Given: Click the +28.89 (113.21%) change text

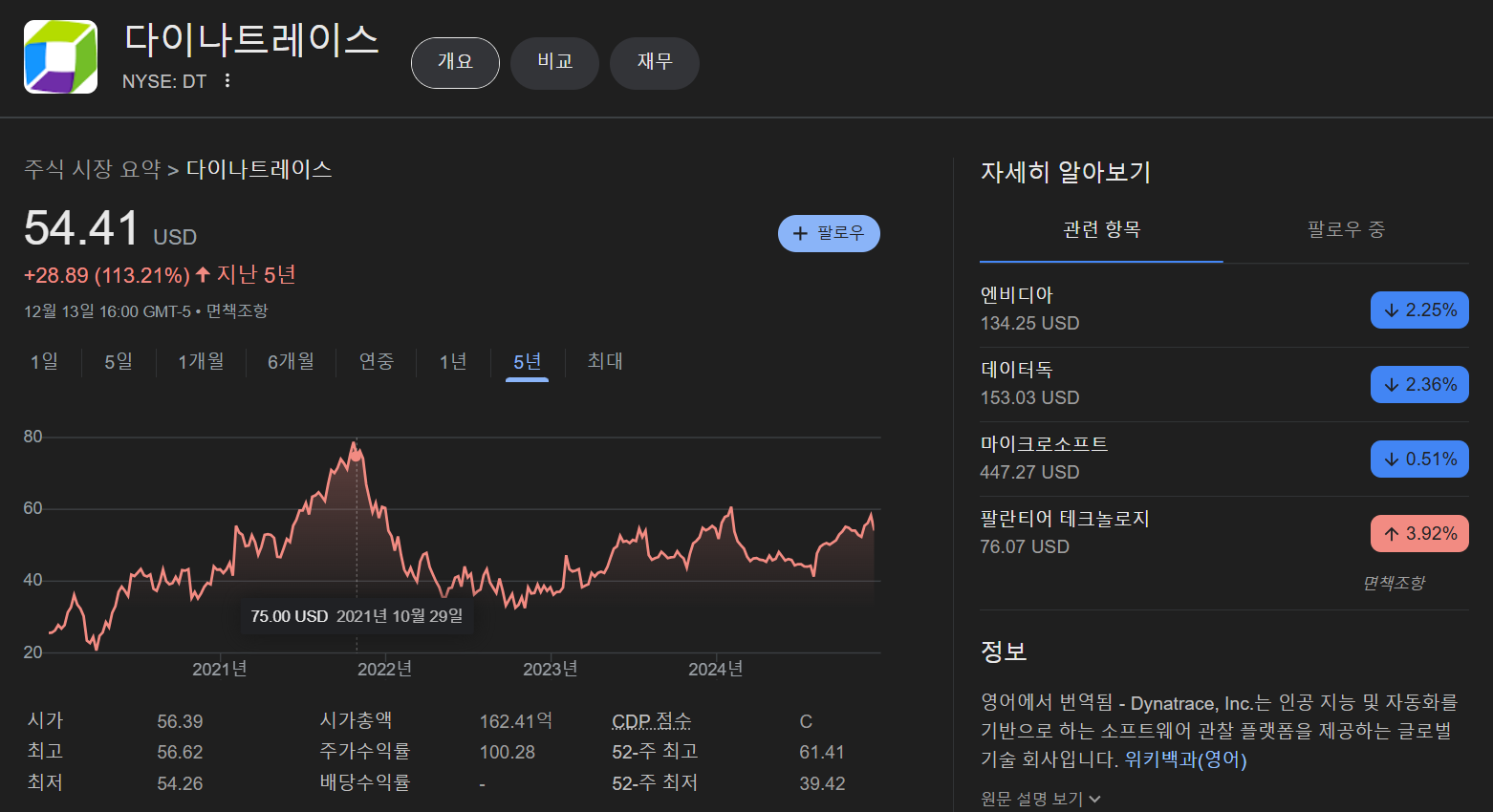Looking at the screenshot, I should click(x=107, y=276).
